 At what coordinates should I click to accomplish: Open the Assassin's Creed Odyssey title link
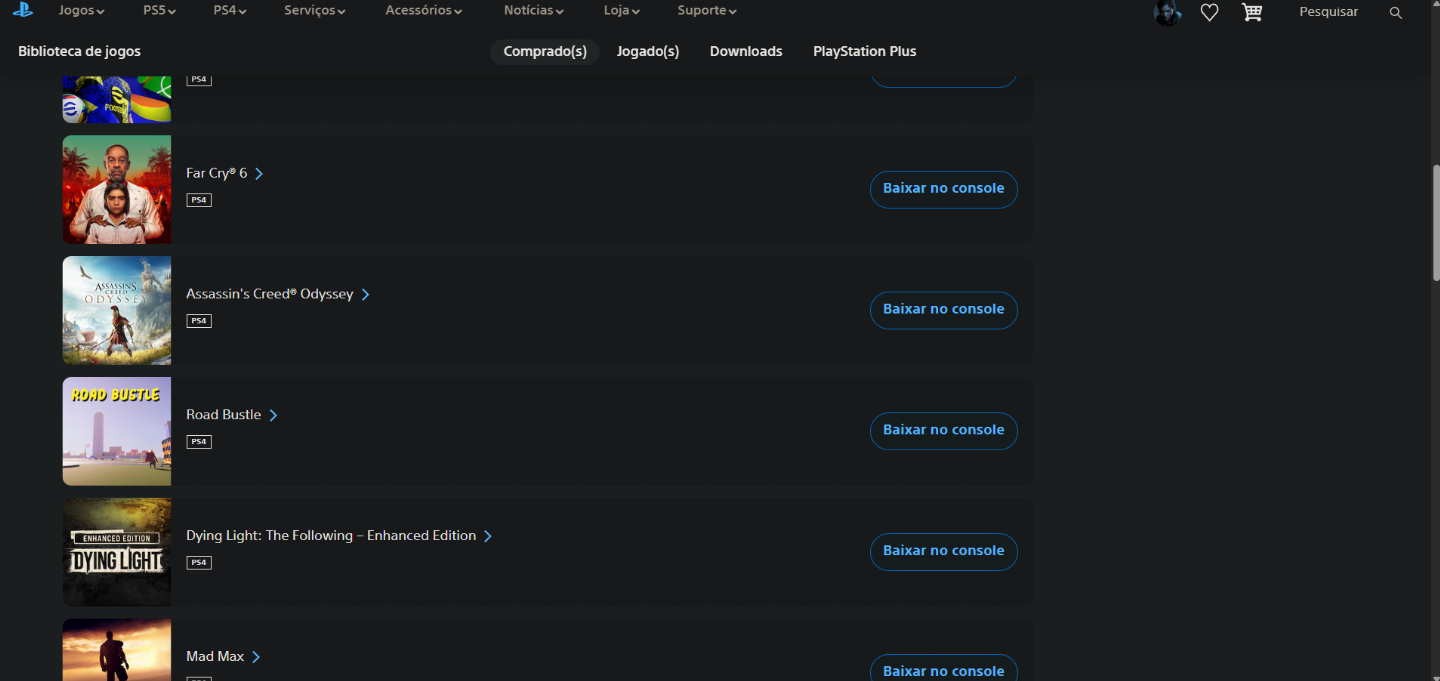point(278,295)
